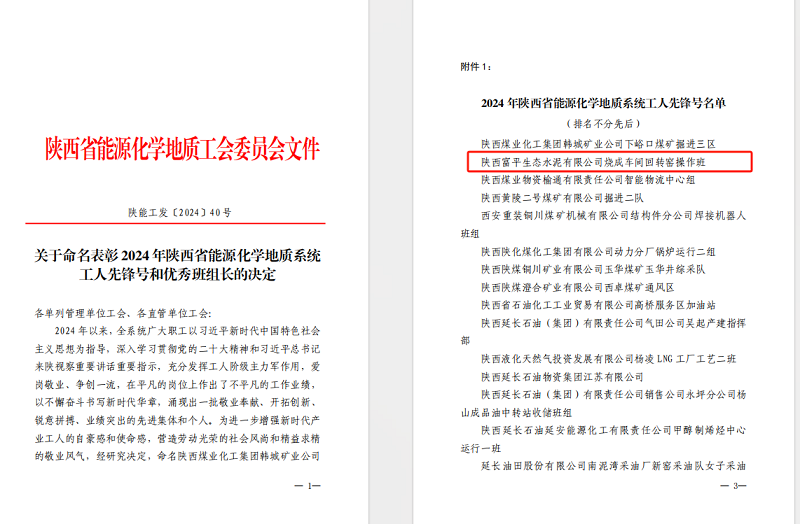Click page number 3 on right page
Image resolution: width=800 pixels, height=524 pixels.
pyautogui.click(x=734, y=486)
